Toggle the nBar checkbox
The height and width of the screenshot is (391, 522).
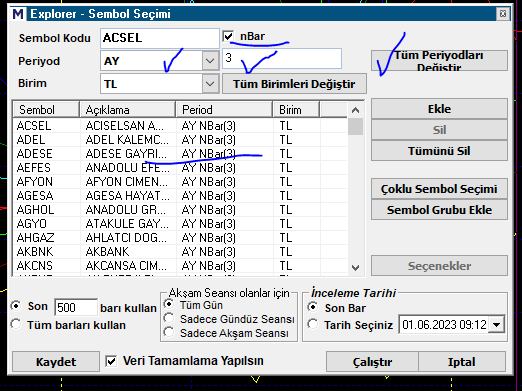coord(228,36)
